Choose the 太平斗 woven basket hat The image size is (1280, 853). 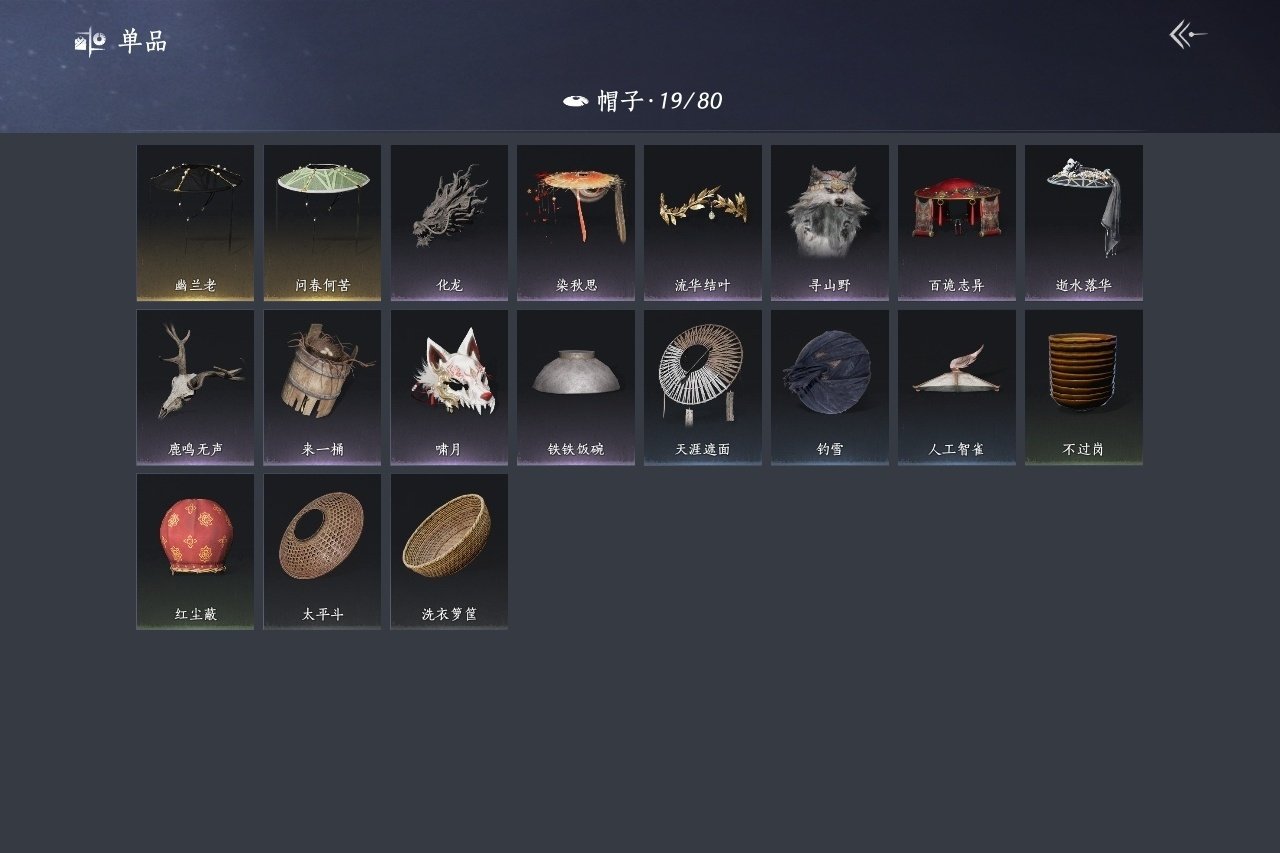pyautogui.click(x=322, y=552)
